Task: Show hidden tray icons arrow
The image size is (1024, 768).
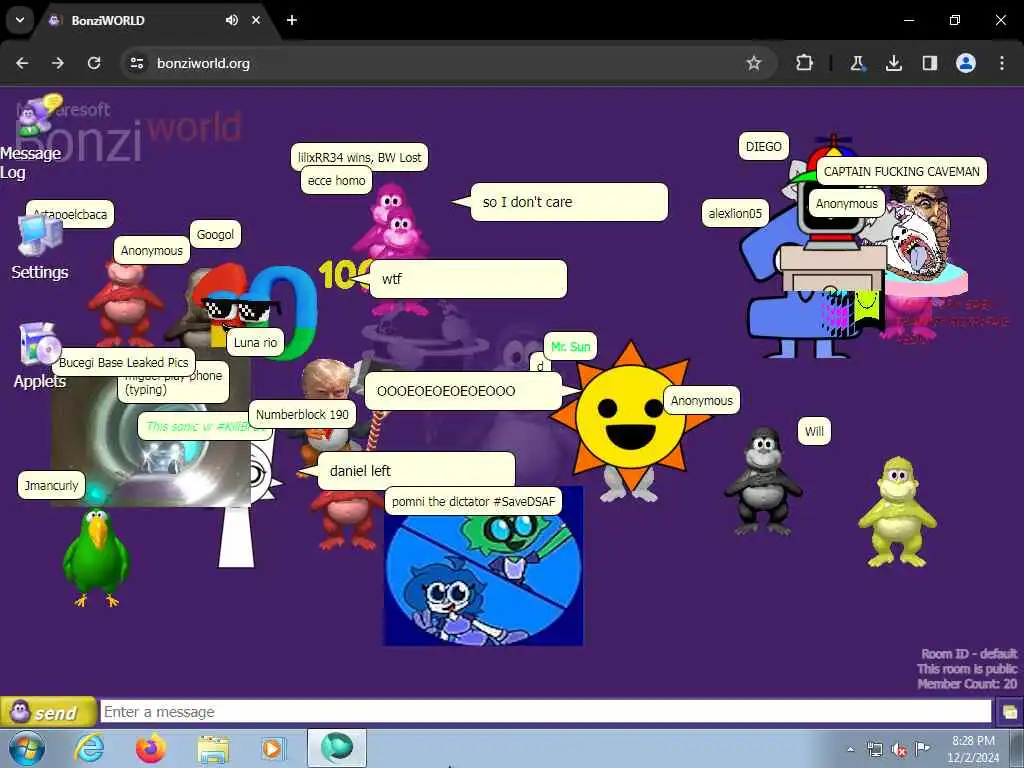Action: tap(850, 749)
